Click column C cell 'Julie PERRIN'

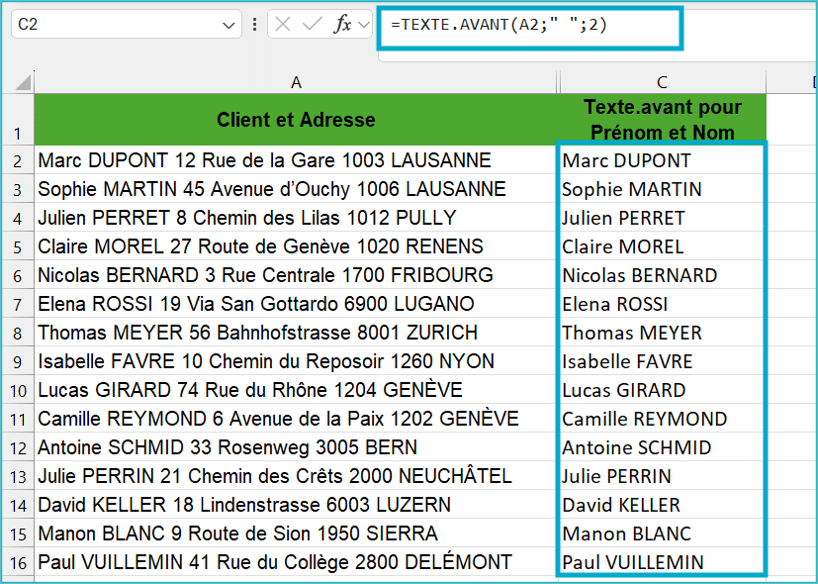[x=663, y=475]
